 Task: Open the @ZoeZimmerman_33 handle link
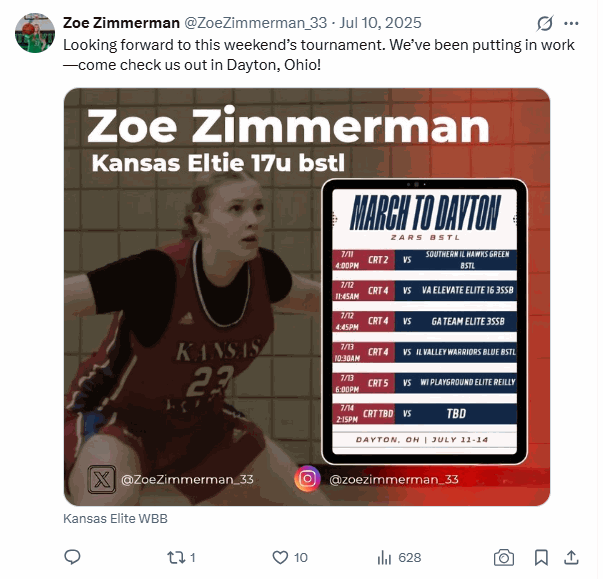click(257, 23)
